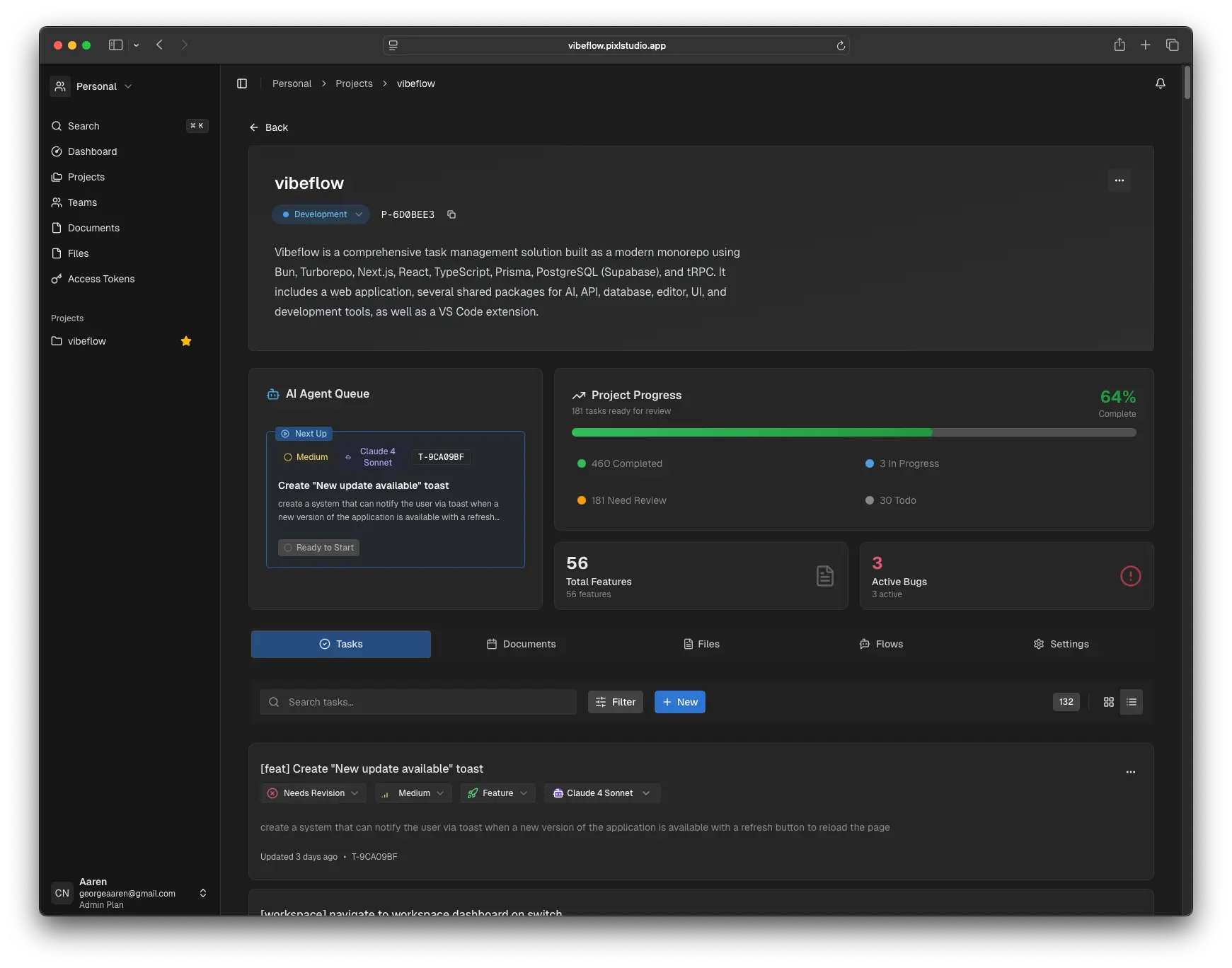The height and width of the screenshot is (968, 1232).
Task: Click the Active Bugs alert icon
Action: point(1131,576)
